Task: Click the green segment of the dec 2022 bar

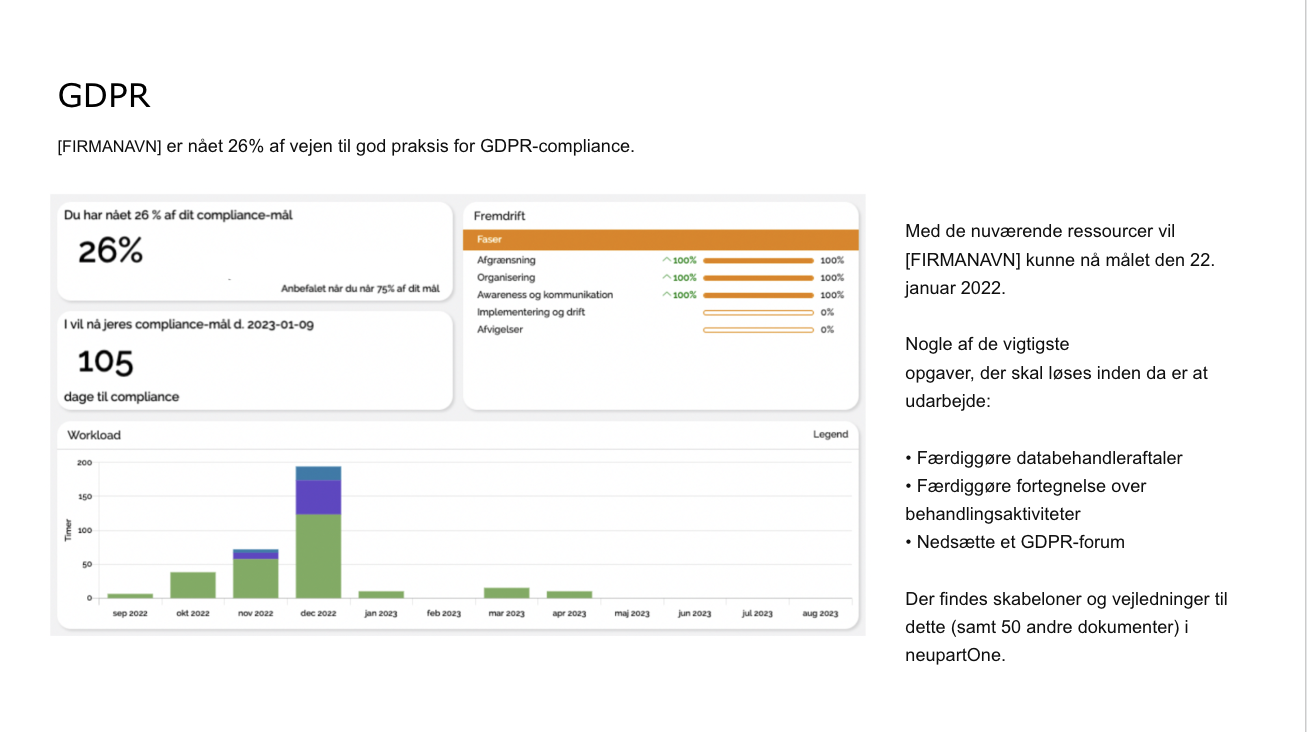Action: 318,556
